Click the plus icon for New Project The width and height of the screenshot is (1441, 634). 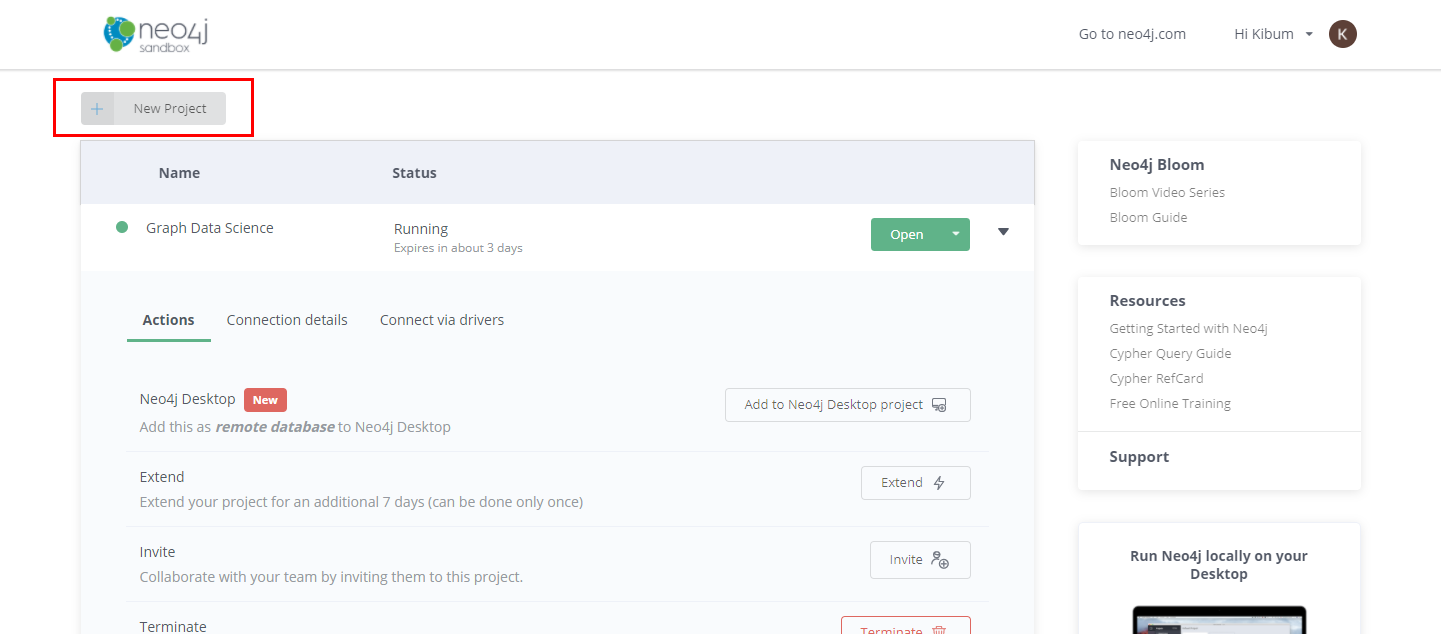click(97, 109)
